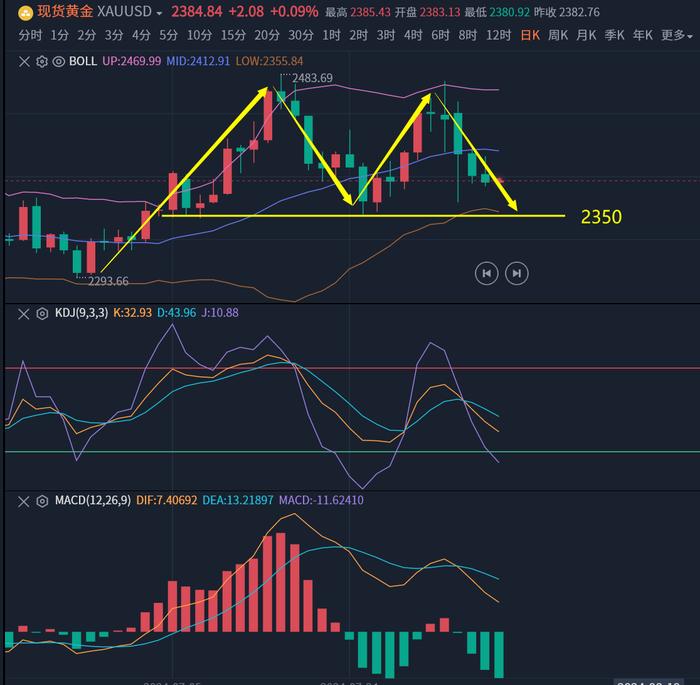Click the BOLL indicator name label

click(x=83, y=61)
